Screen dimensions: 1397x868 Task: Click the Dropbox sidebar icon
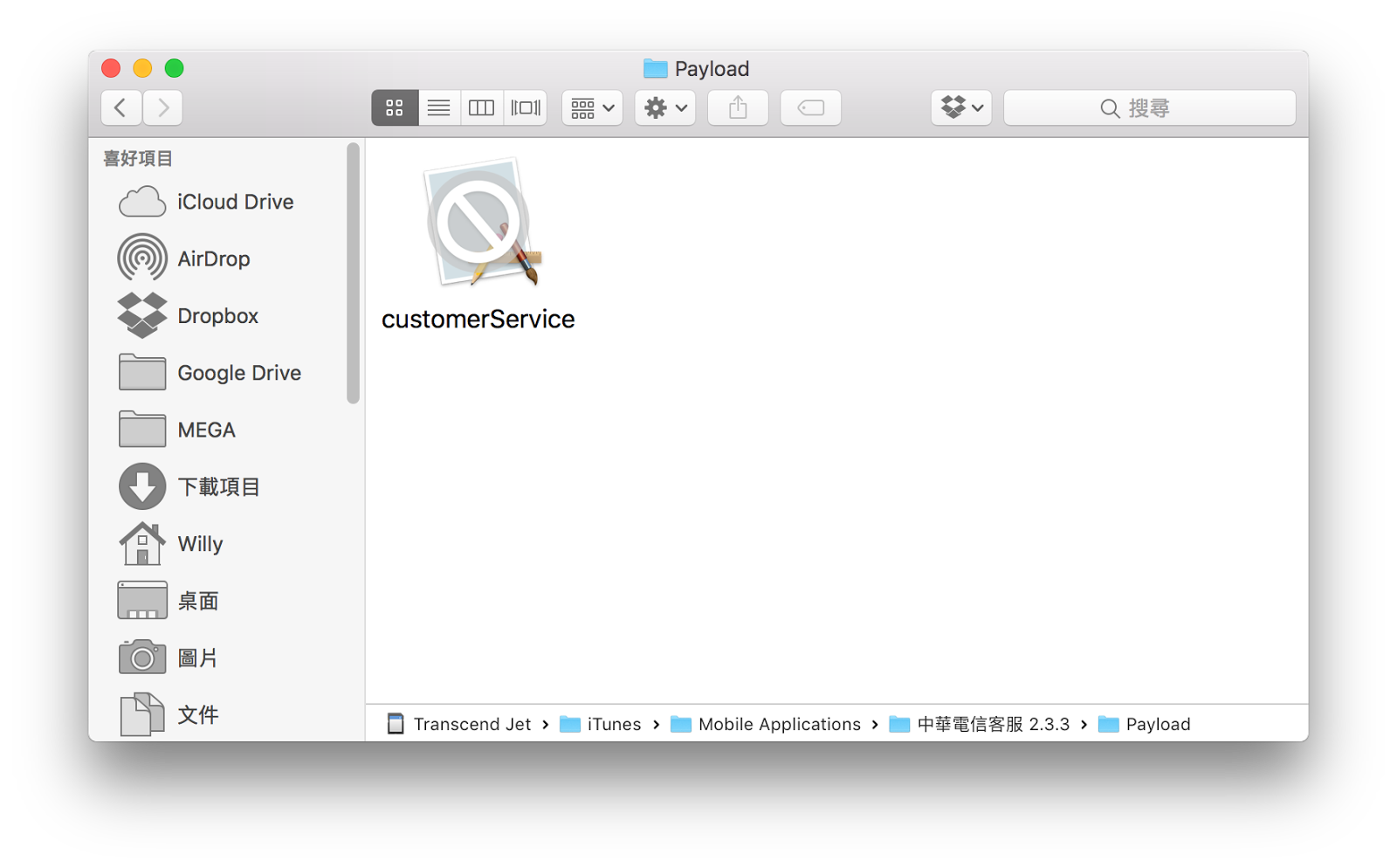[x=142, y=315]
